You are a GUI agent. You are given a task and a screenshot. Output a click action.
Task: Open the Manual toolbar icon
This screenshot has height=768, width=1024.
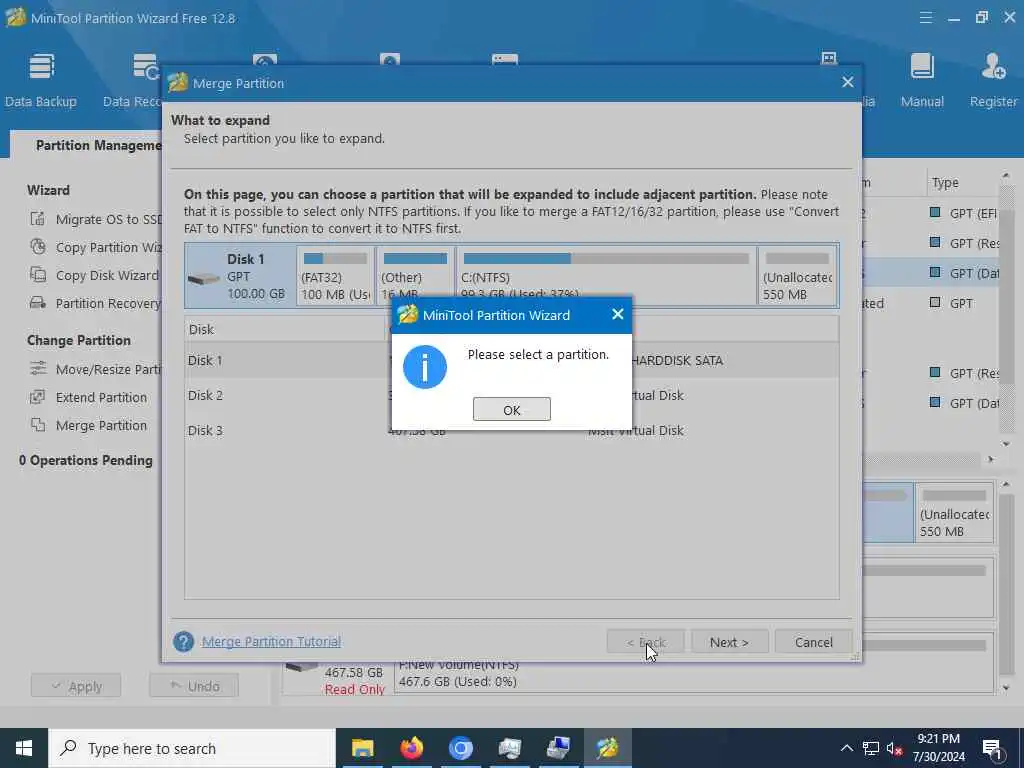[922, 80]
